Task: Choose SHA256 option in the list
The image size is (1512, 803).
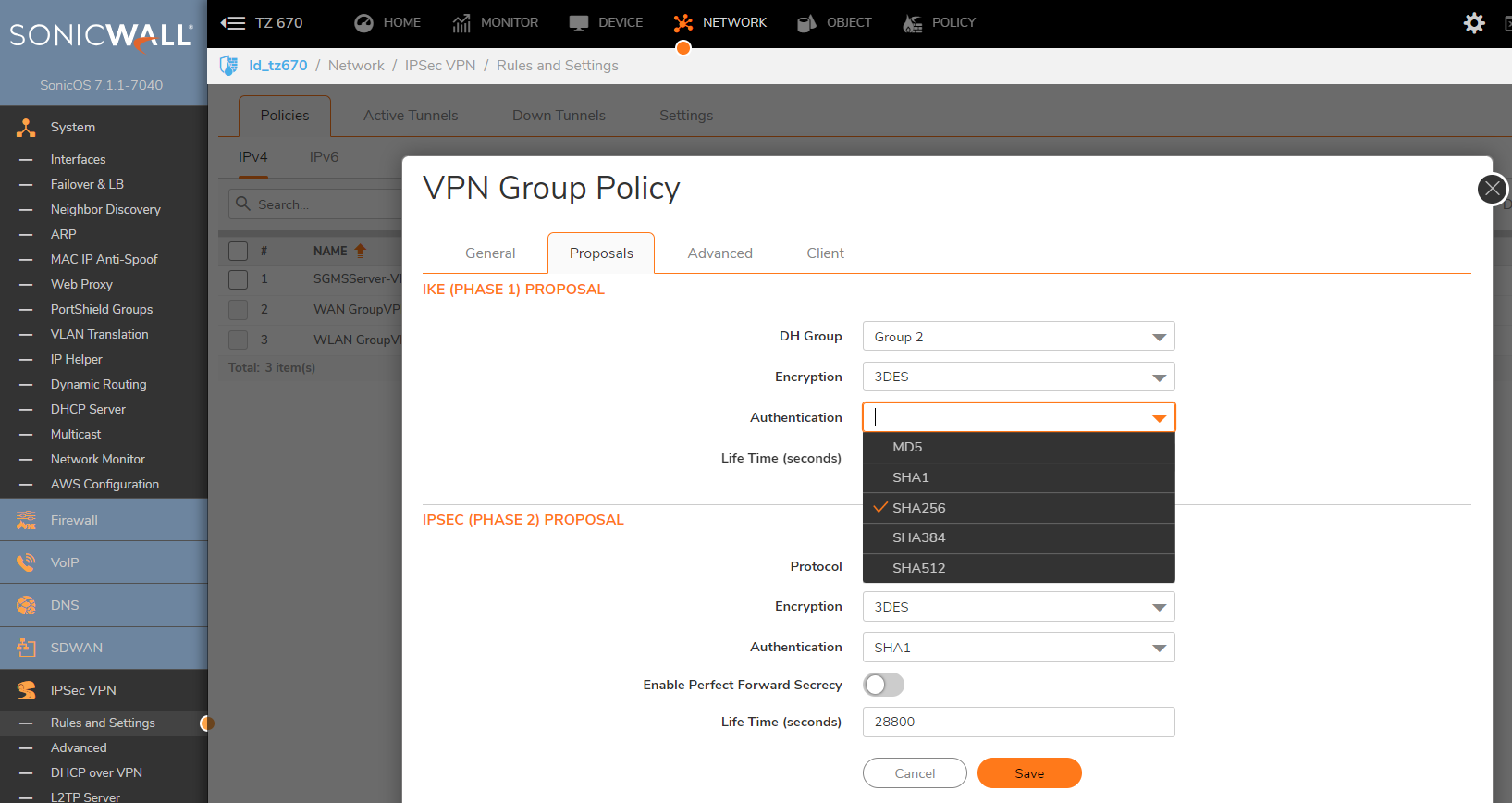Action: coord(1018,508)
